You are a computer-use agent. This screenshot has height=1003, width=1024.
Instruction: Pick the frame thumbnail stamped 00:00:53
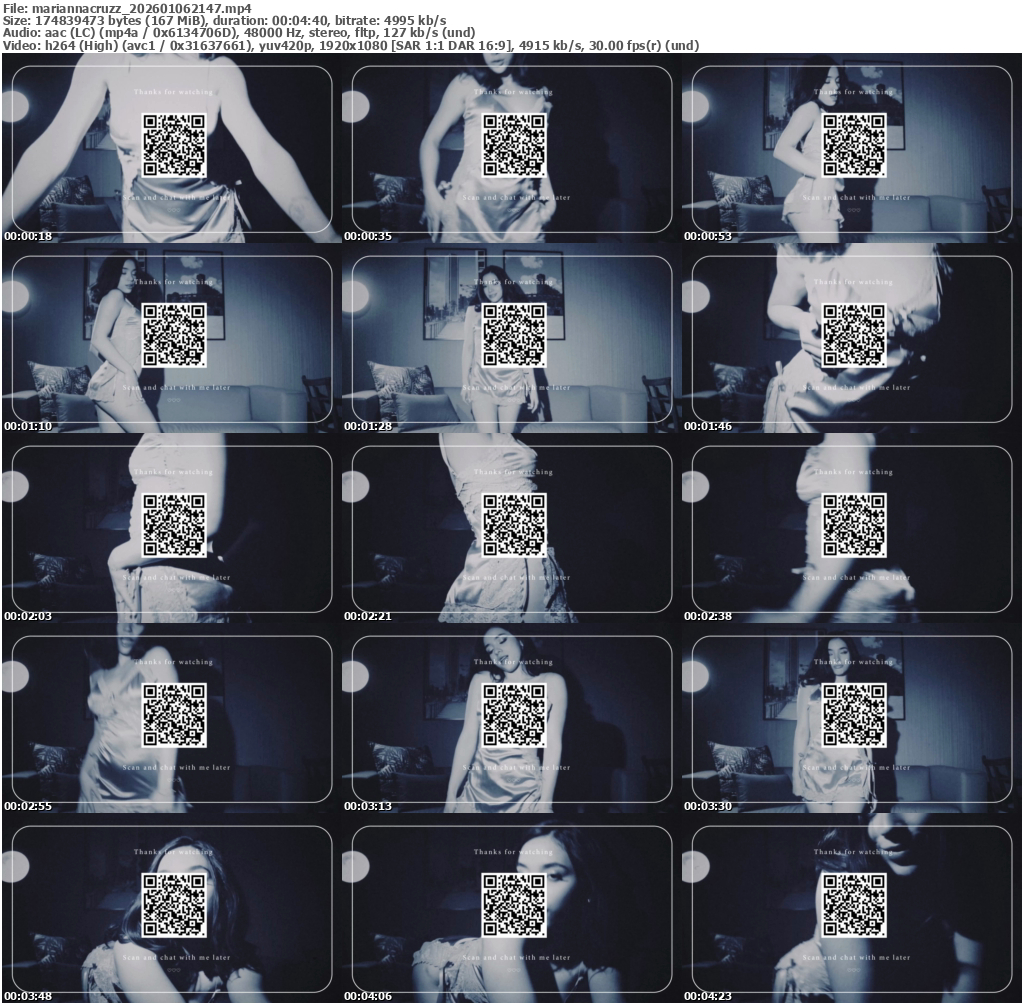tap(852, 148)
